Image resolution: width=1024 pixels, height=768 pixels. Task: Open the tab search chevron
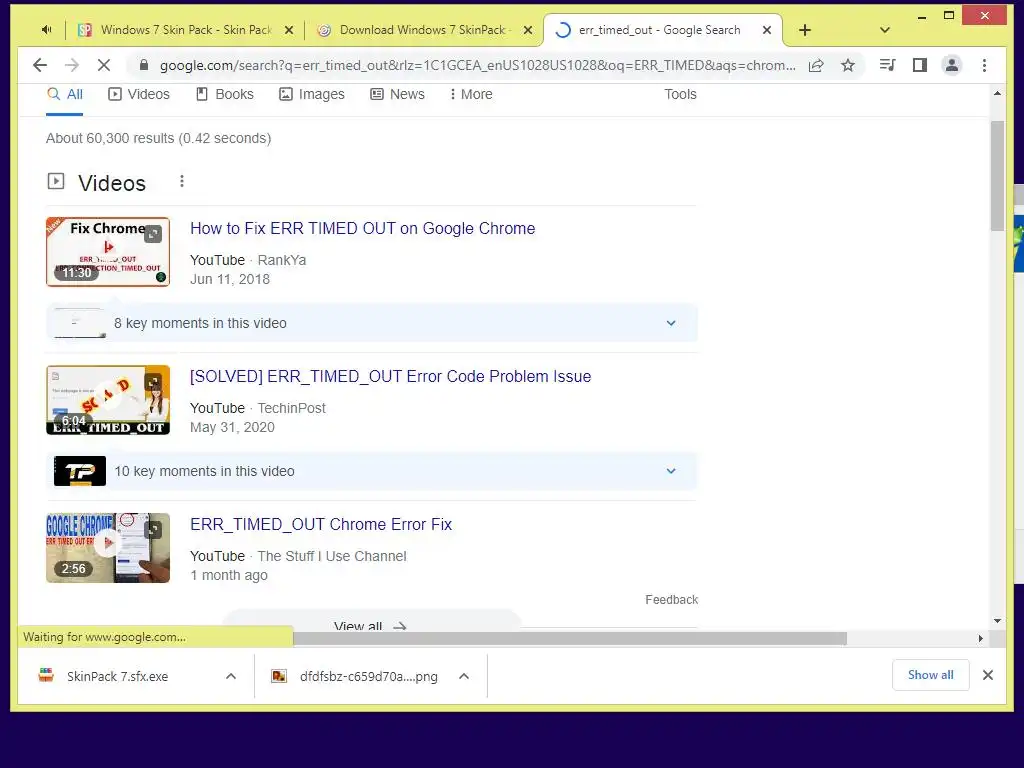click(x=885, y=30)
